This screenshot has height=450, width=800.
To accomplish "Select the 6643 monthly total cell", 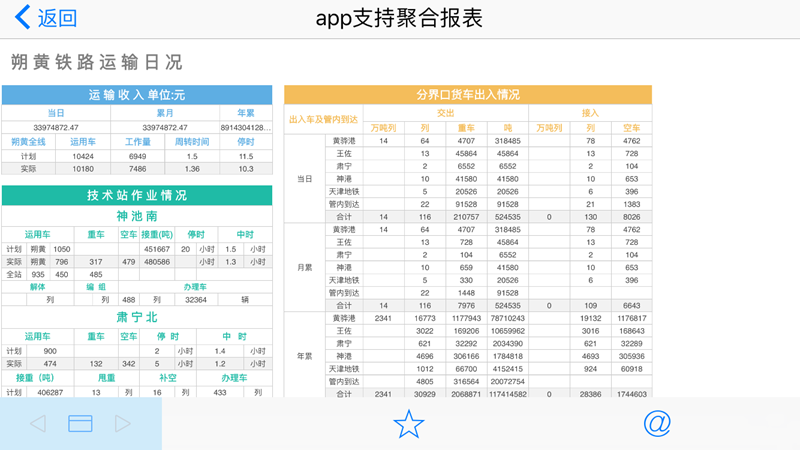I will (x=632, y=306).
